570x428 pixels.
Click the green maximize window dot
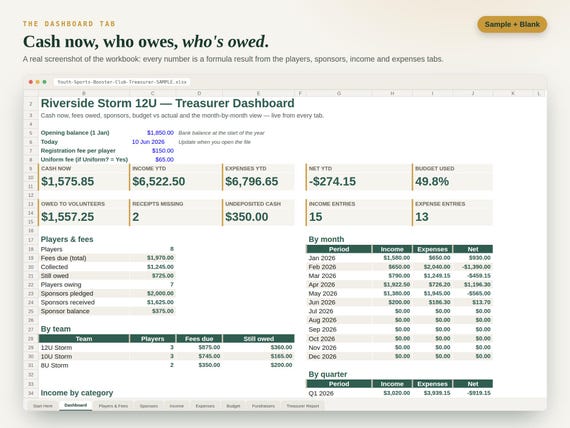click(x=45, y=82)
